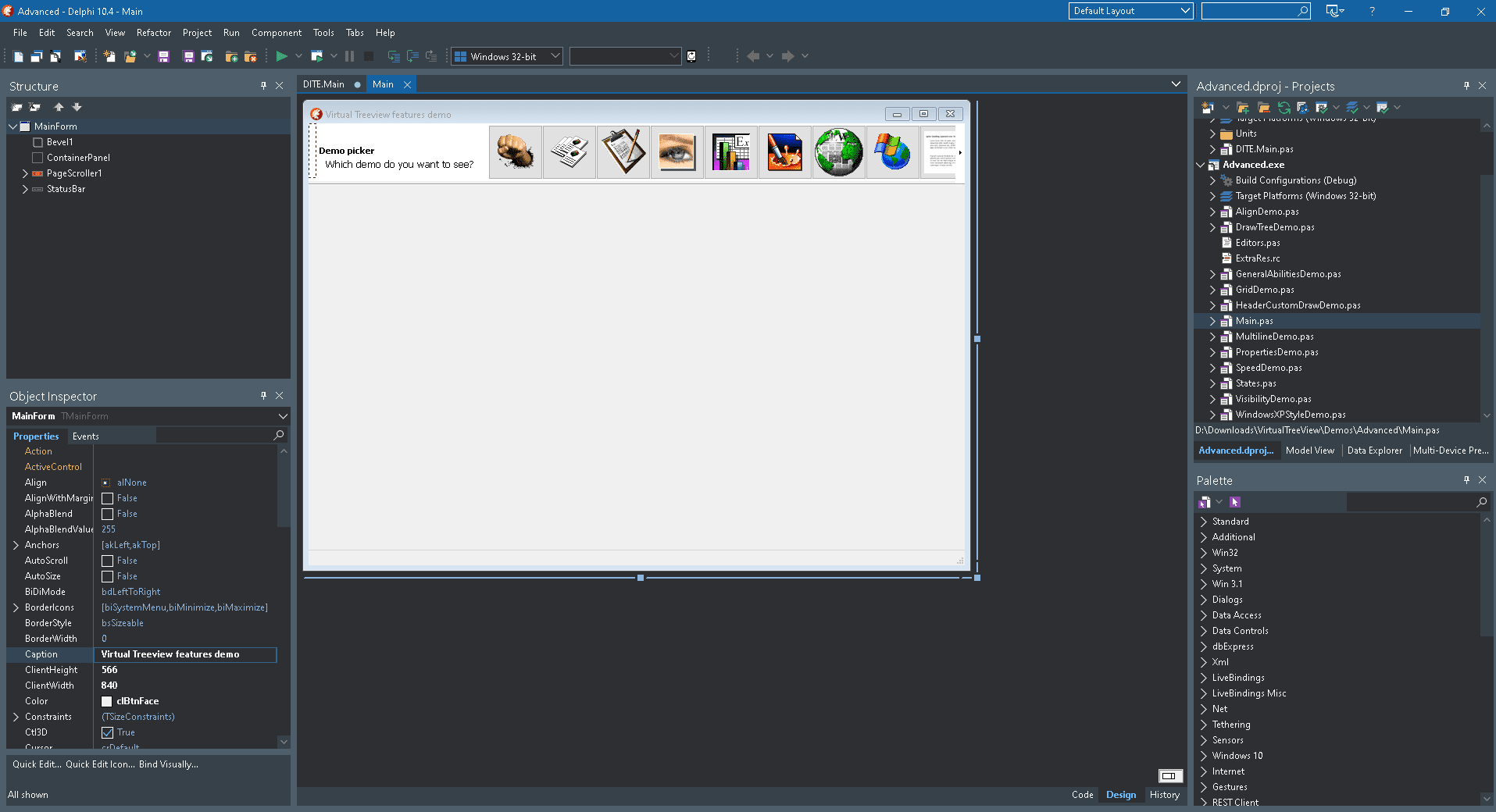Viewport: 1496px width, 812px height.
Task: Click the device rotate icon beside empty combo
Action: click(691, 56)
